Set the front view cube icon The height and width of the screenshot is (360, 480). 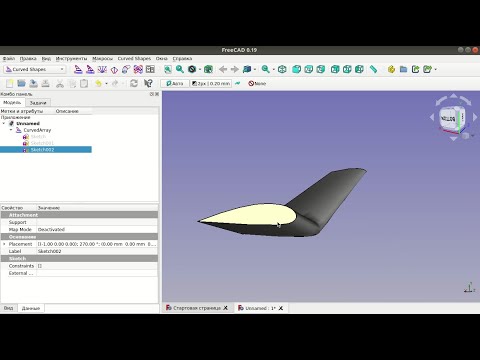(x=296, y=69)
